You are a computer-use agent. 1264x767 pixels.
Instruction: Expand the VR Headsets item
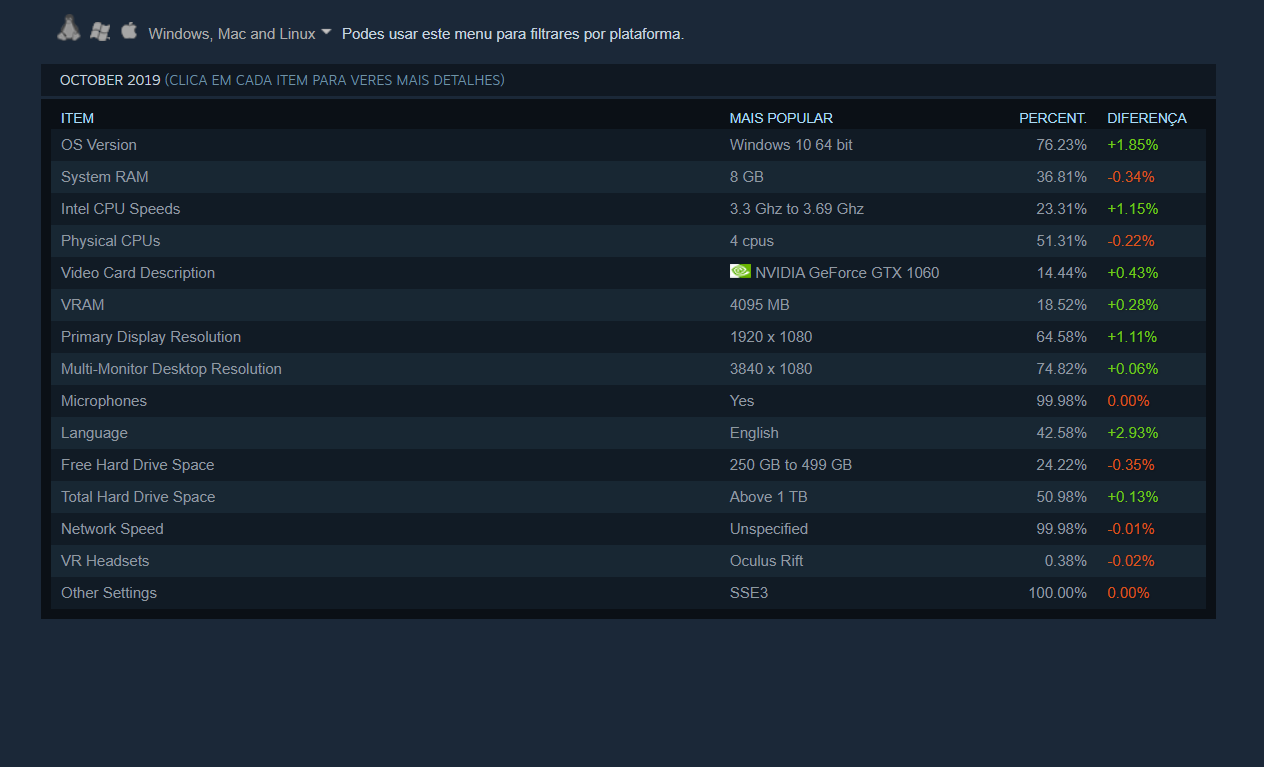pyautogui.click(x=628, y=561)
